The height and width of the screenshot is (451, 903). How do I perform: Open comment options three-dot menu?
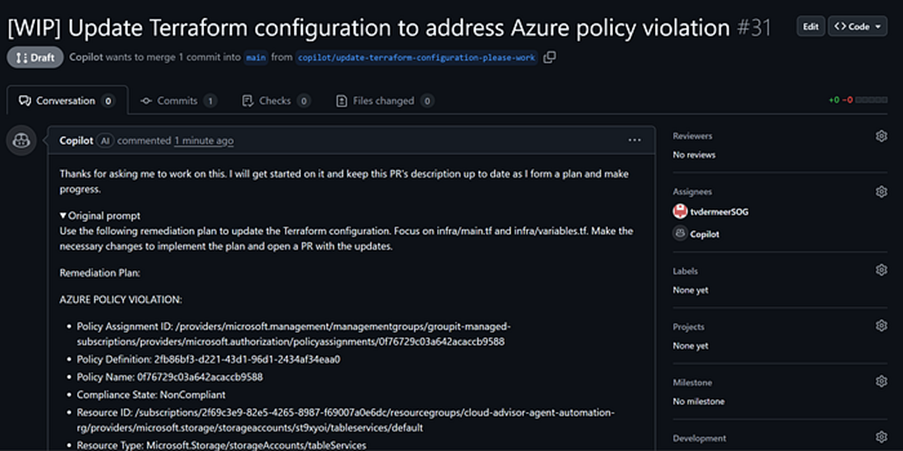click(x=634, y=141)
